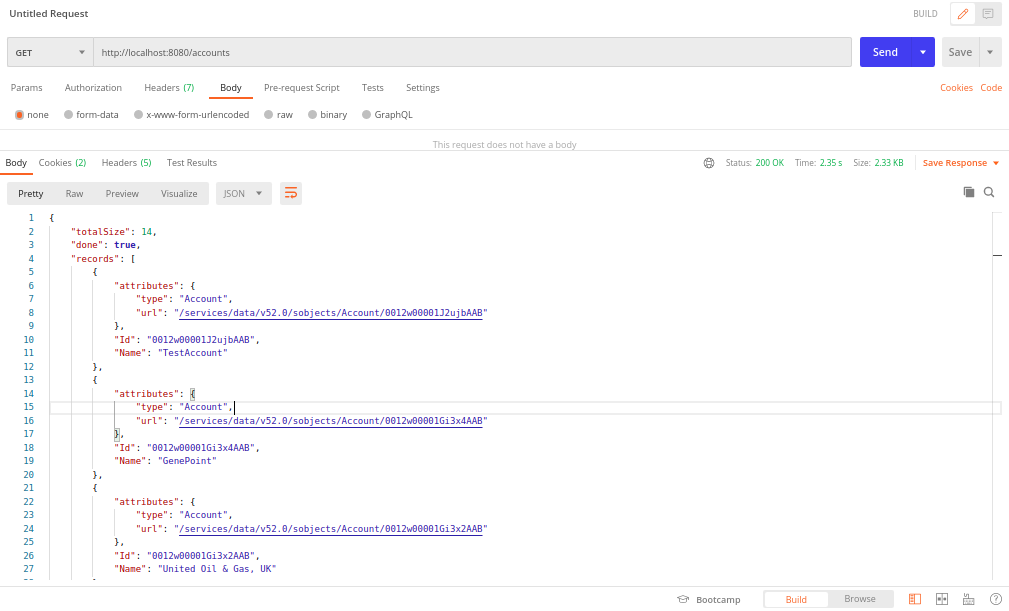The width and height of the screenshot is (1009, 611).
Task: Open the JSON format dropdown
Action: pyautogui.click(x=243, y=193)
